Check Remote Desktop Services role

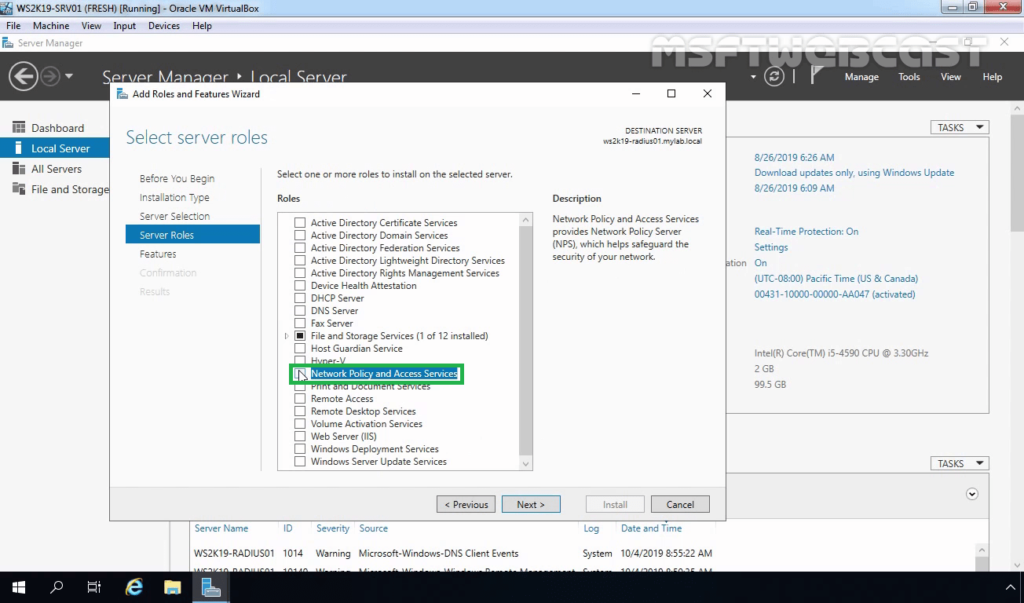pos(300,411)
